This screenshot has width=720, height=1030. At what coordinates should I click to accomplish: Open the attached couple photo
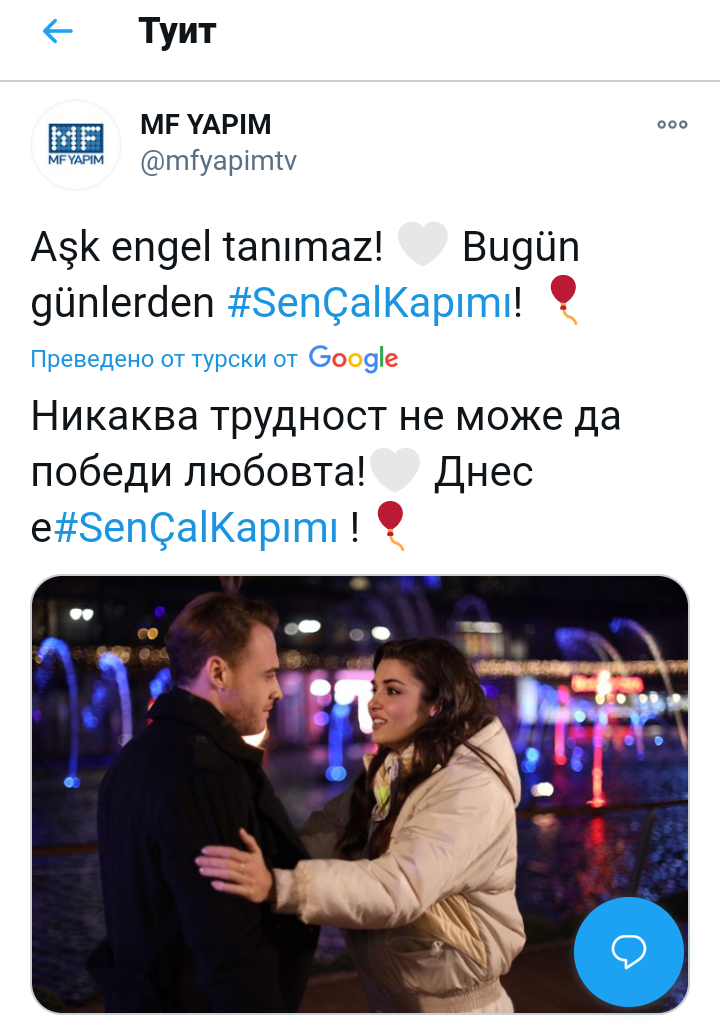[360, 794]
